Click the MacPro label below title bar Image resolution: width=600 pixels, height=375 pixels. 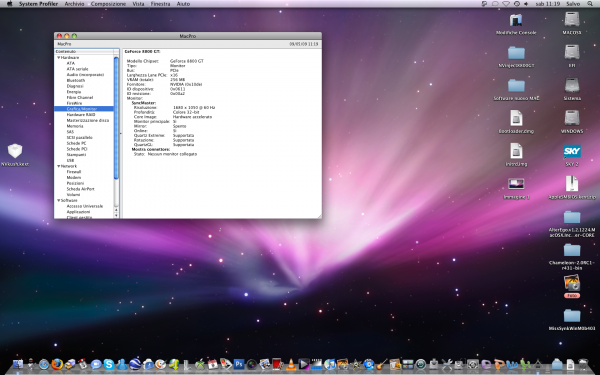[64, 44]
